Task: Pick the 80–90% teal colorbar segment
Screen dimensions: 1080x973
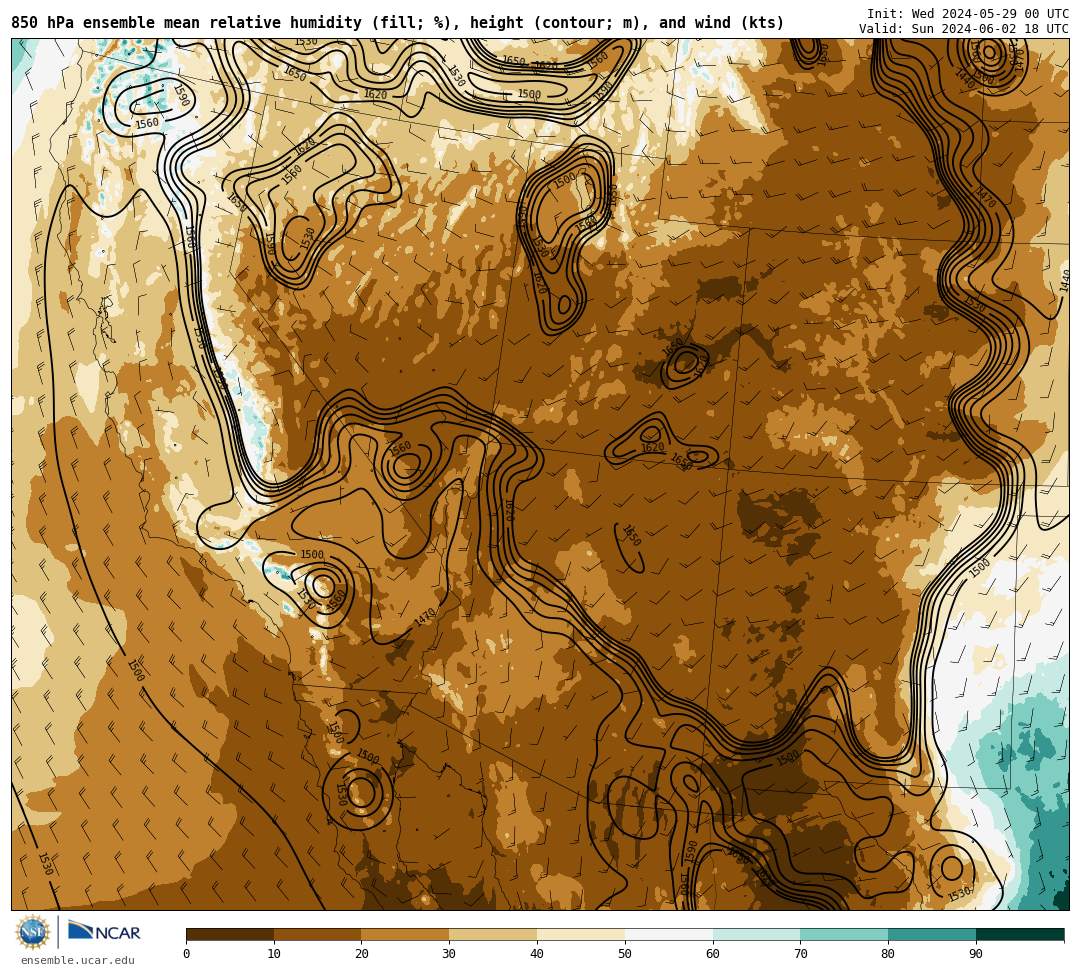Action: 932,934
